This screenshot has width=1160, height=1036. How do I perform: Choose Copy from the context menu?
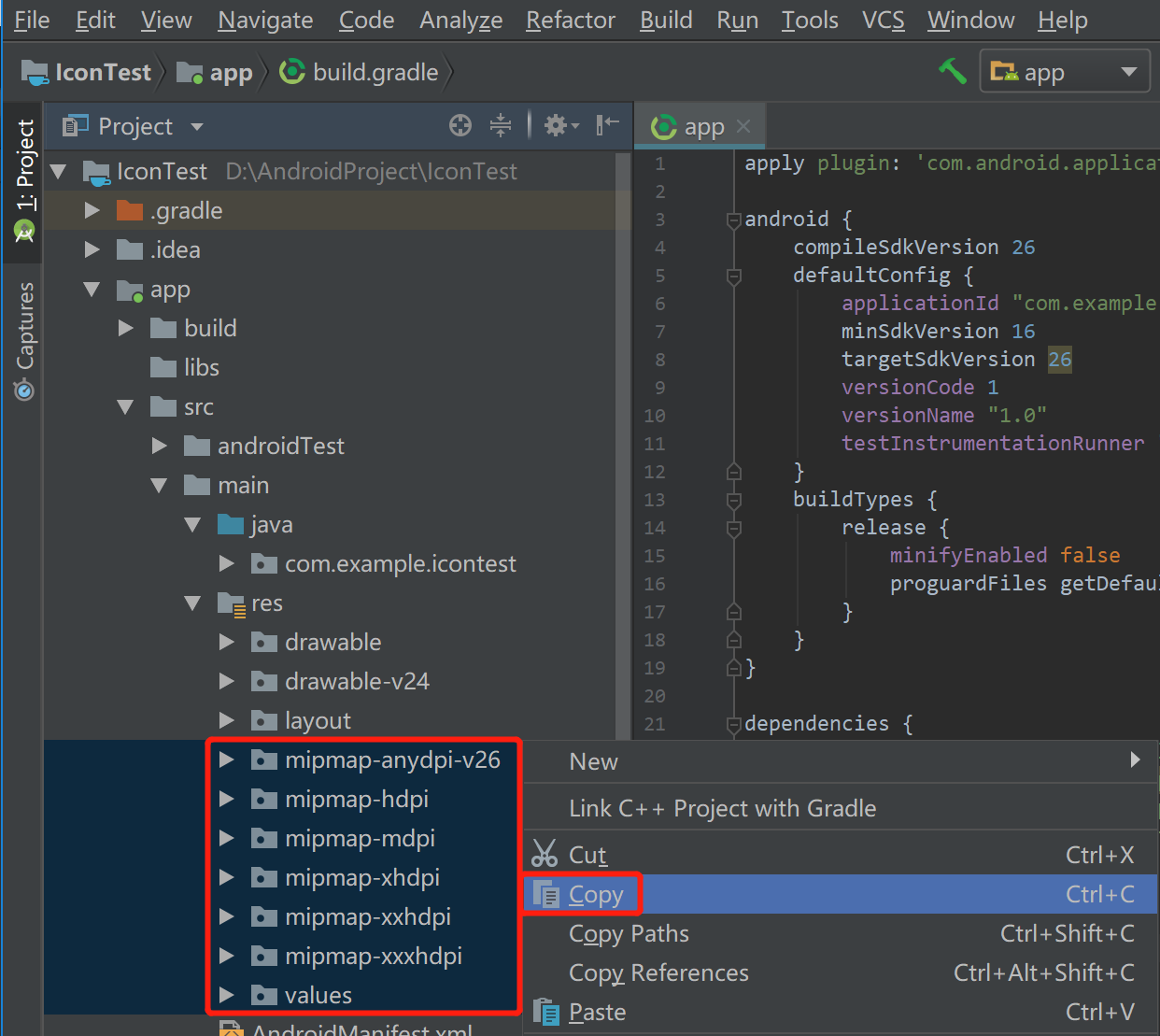click(x=841, y=894)
